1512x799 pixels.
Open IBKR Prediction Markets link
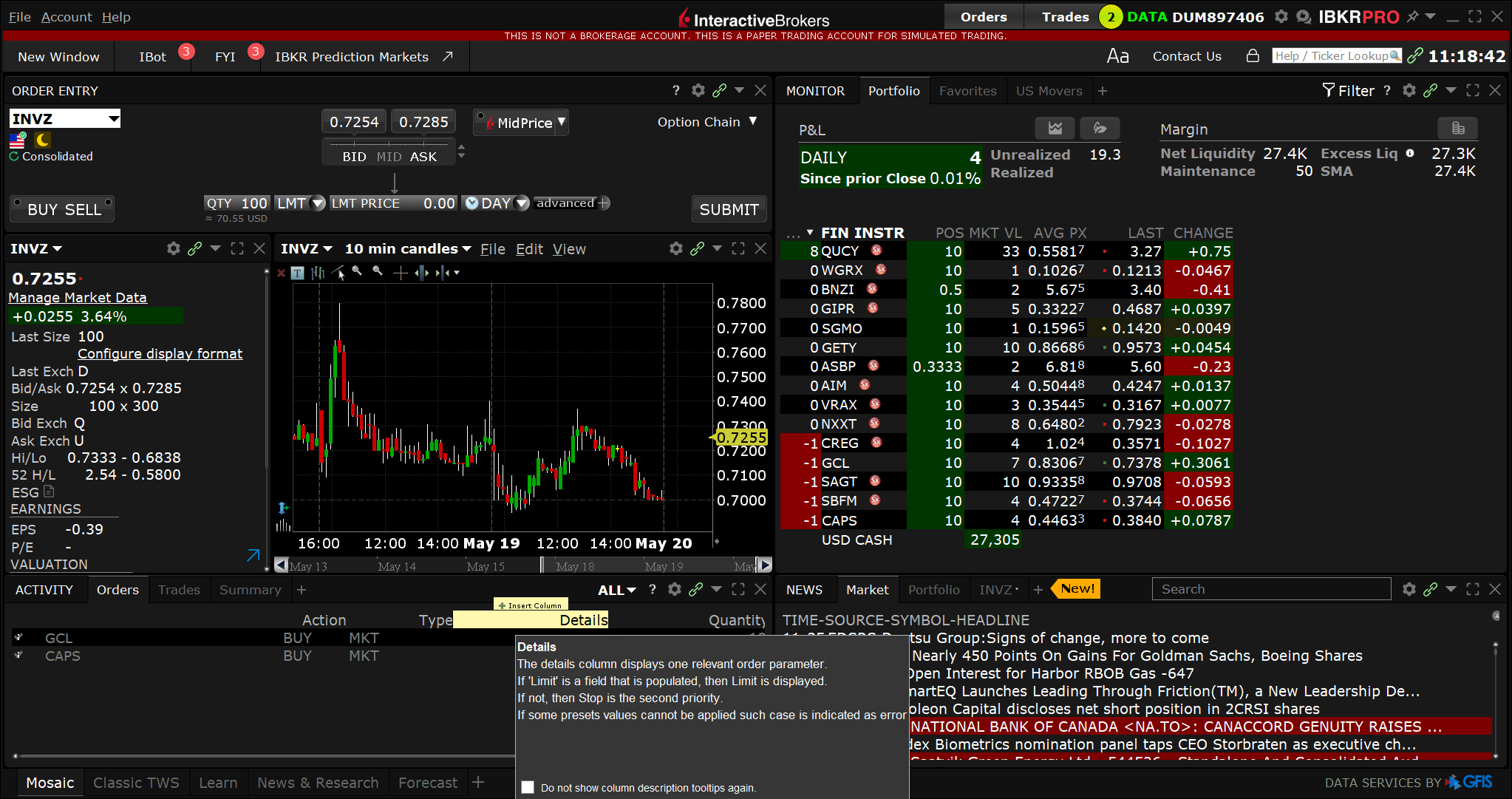coord(364,57)
